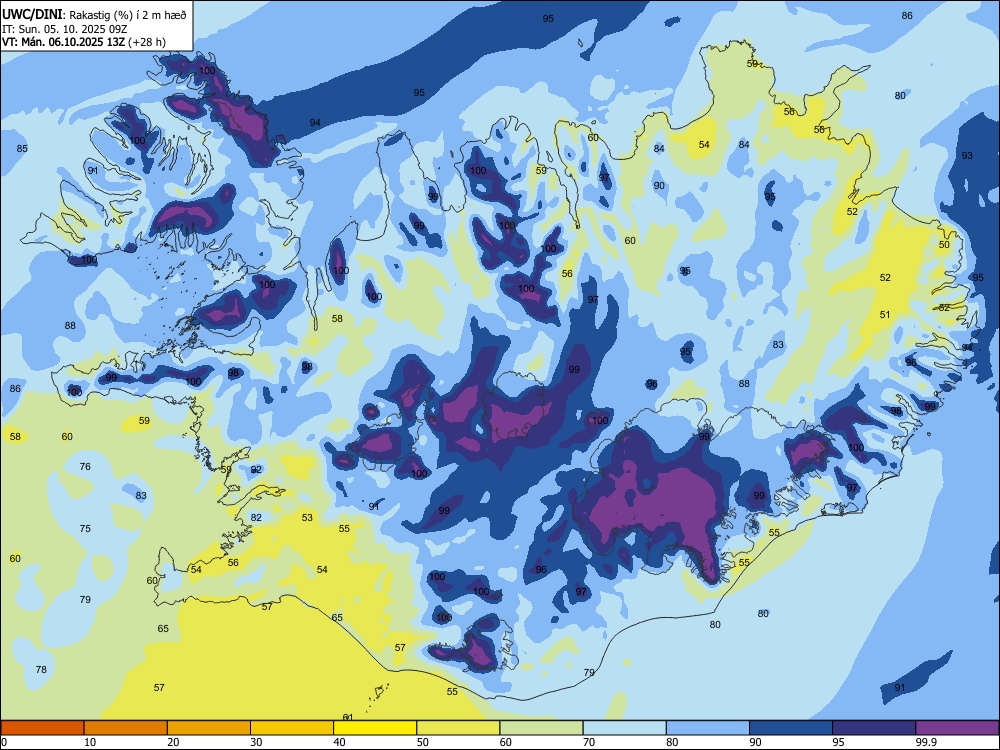The image size is (1000, 750).
Task: Click the humidity value '53' on the map
Action: [x=307, y=517]
